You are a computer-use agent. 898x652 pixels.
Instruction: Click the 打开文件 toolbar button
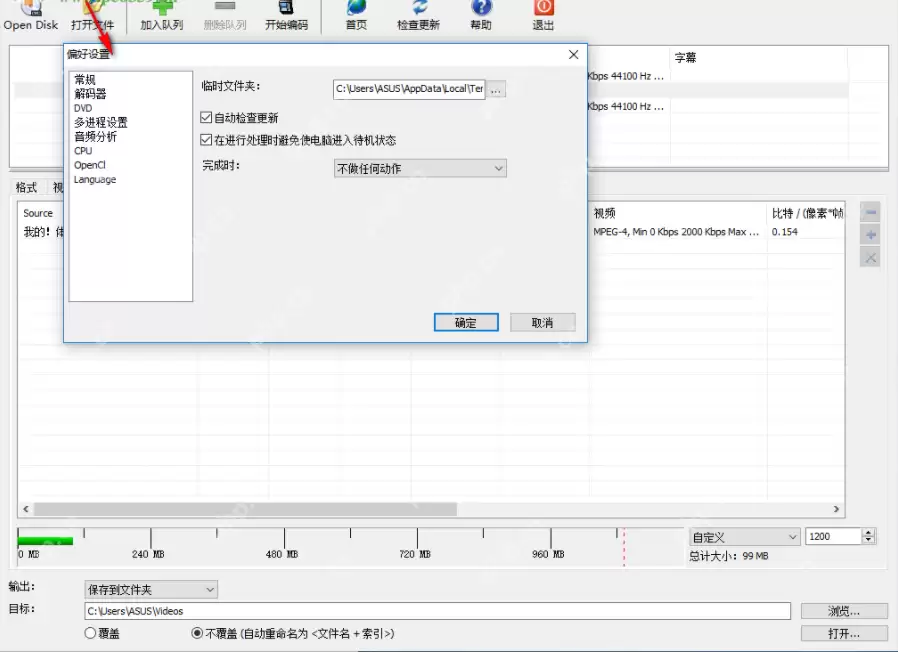coord(93,15)
